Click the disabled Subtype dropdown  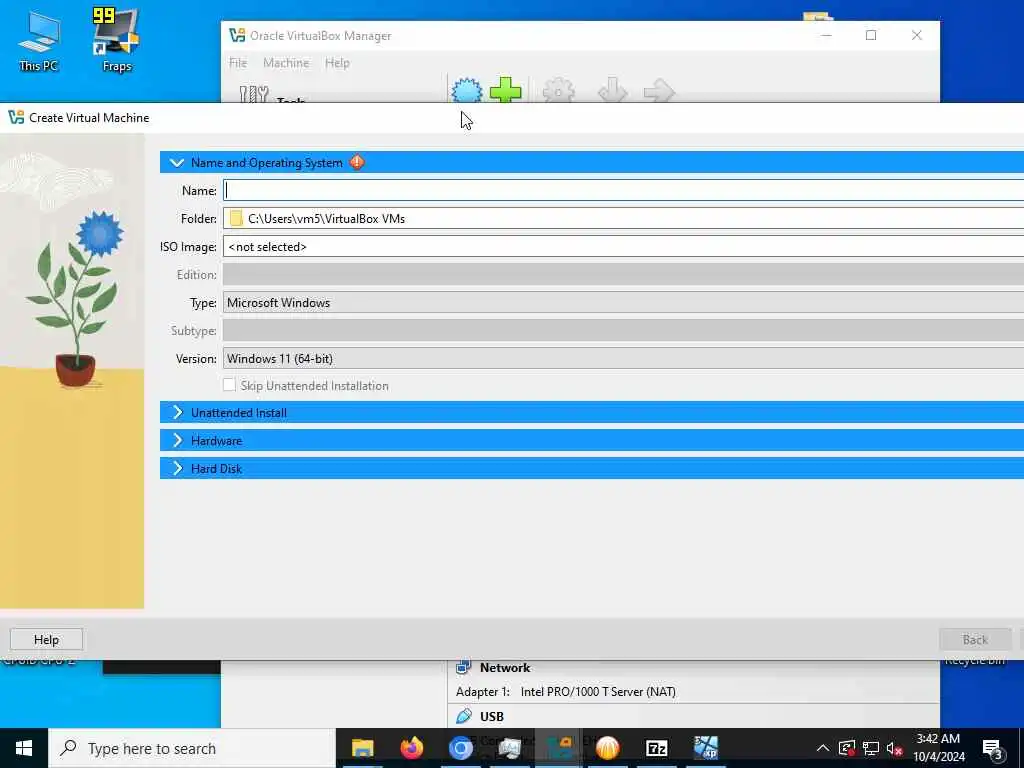click(623, 330)
